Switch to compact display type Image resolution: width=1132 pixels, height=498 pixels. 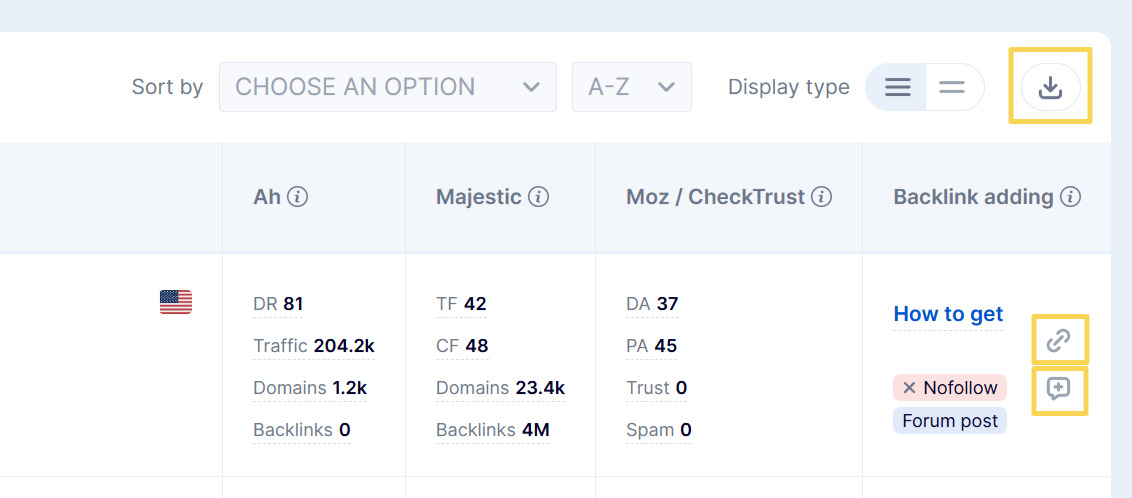click(x=952, y=87)
